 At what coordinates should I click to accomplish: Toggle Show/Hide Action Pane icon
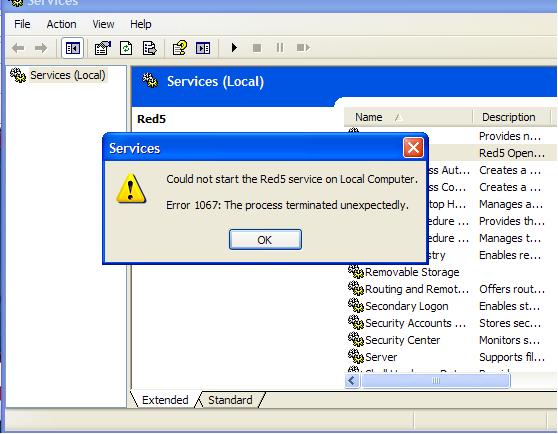tap(203, 48)
